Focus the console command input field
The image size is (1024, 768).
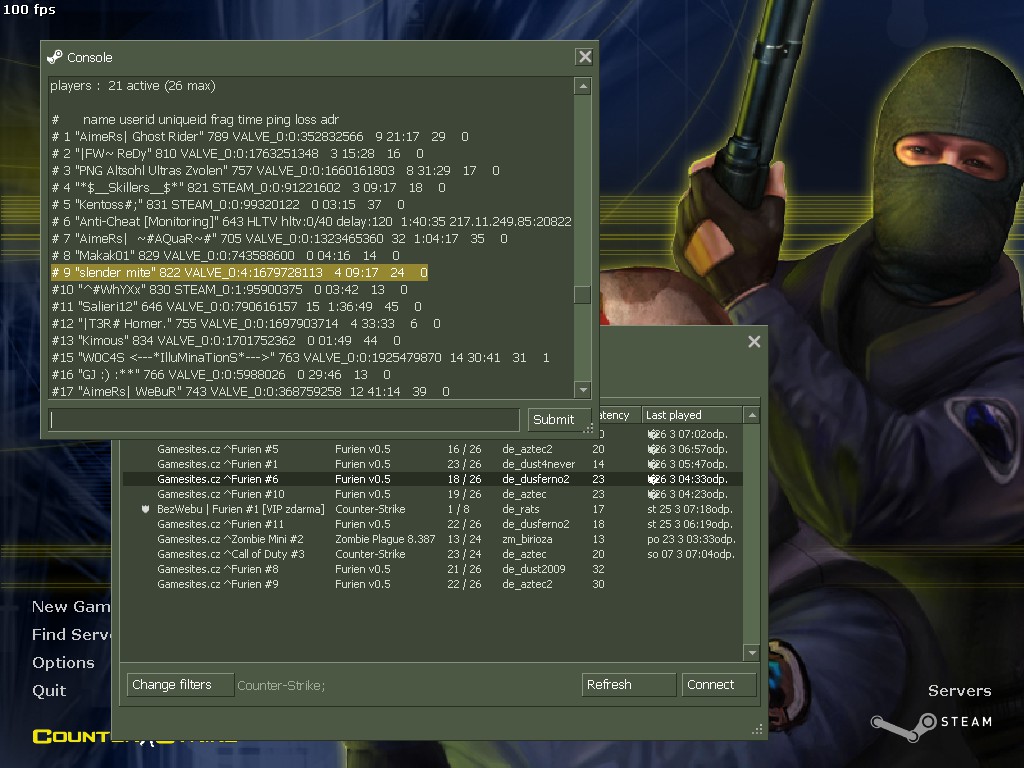click(x=285, y=419)
